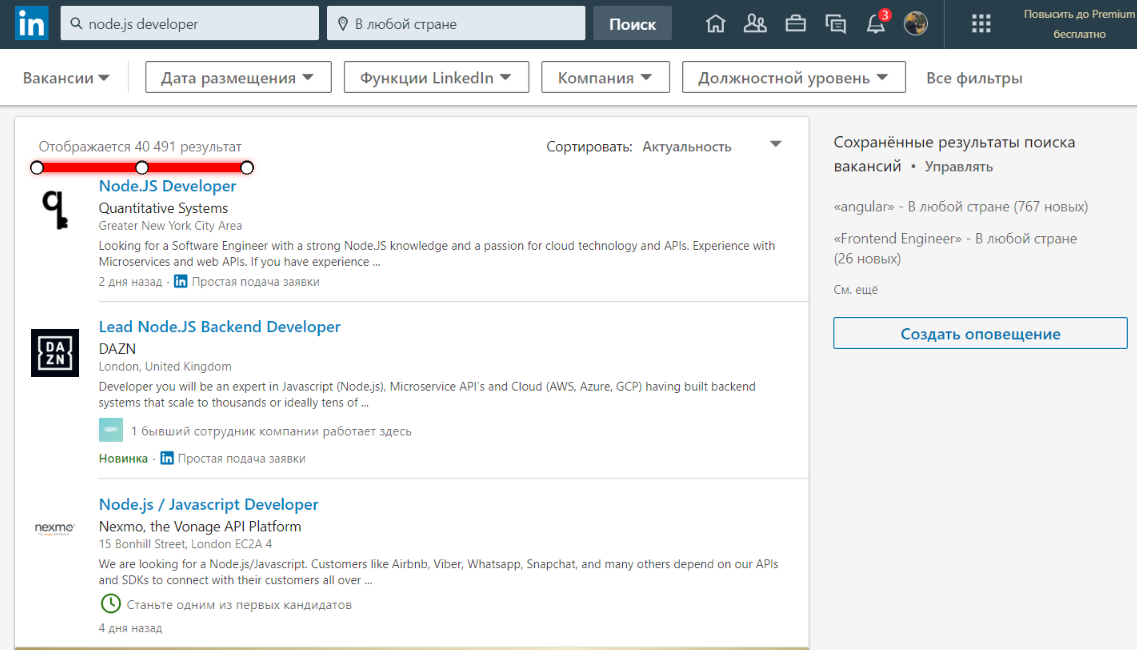This screenshot has height=650, width=1137.
Task: Open the Jobs briefcase icon
Action: click(x=795, y=24)
